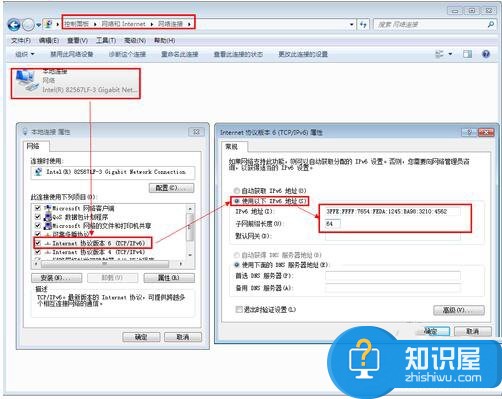This screenshot has width=502, height=399.
Task: Click the address bar location icon
Action: (x=49, y=24)
